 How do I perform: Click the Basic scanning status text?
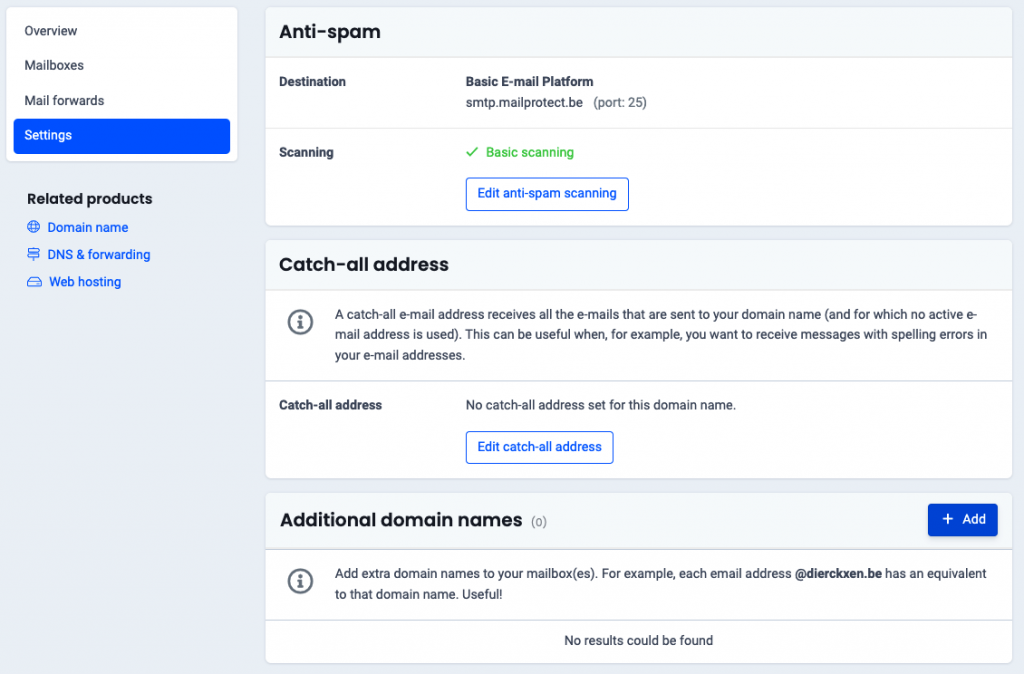pyautogui.click(x=530, y=152)
